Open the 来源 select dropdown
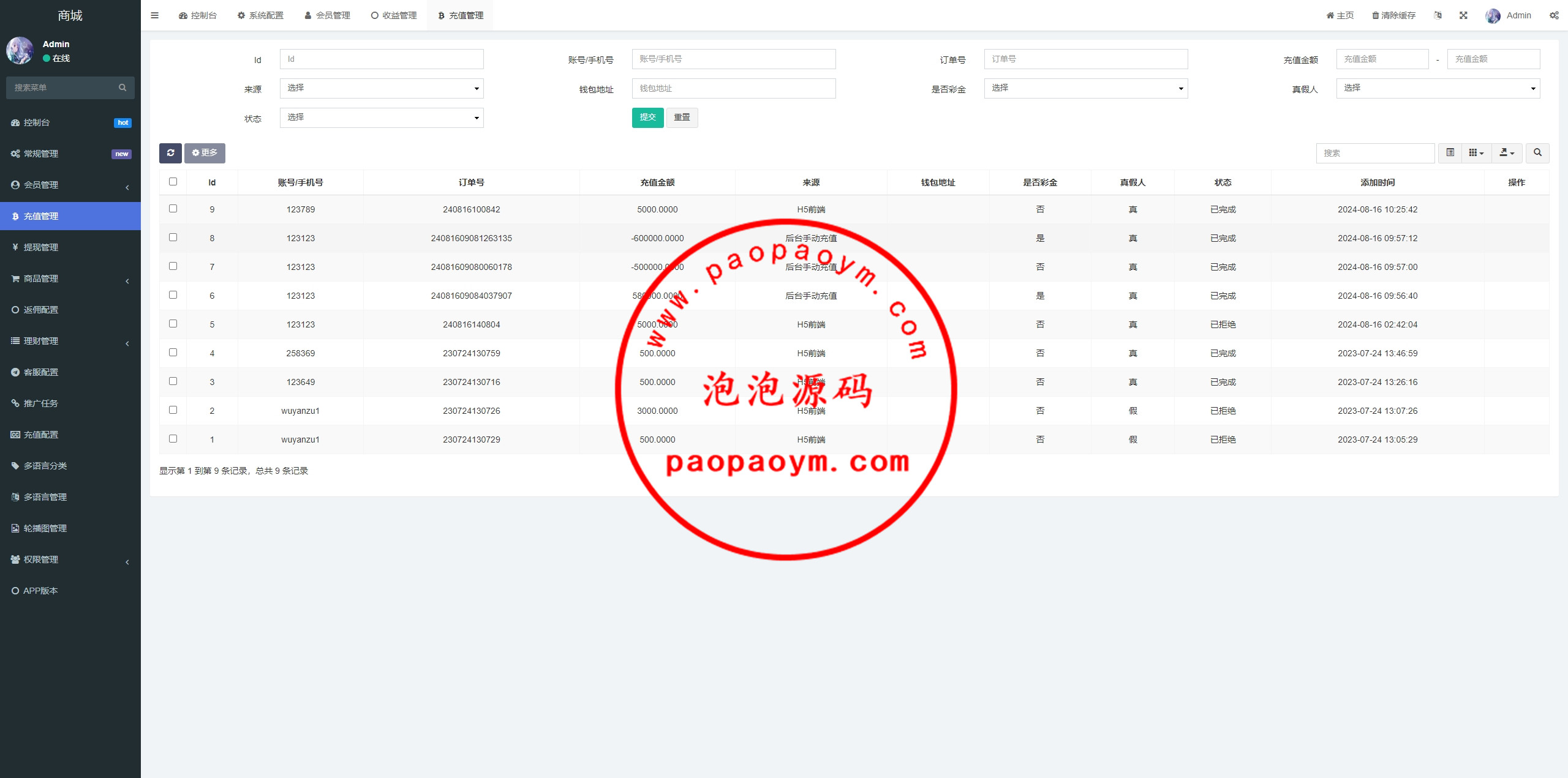The width and height of the screenshot is (1568, 778). (382, 88)
